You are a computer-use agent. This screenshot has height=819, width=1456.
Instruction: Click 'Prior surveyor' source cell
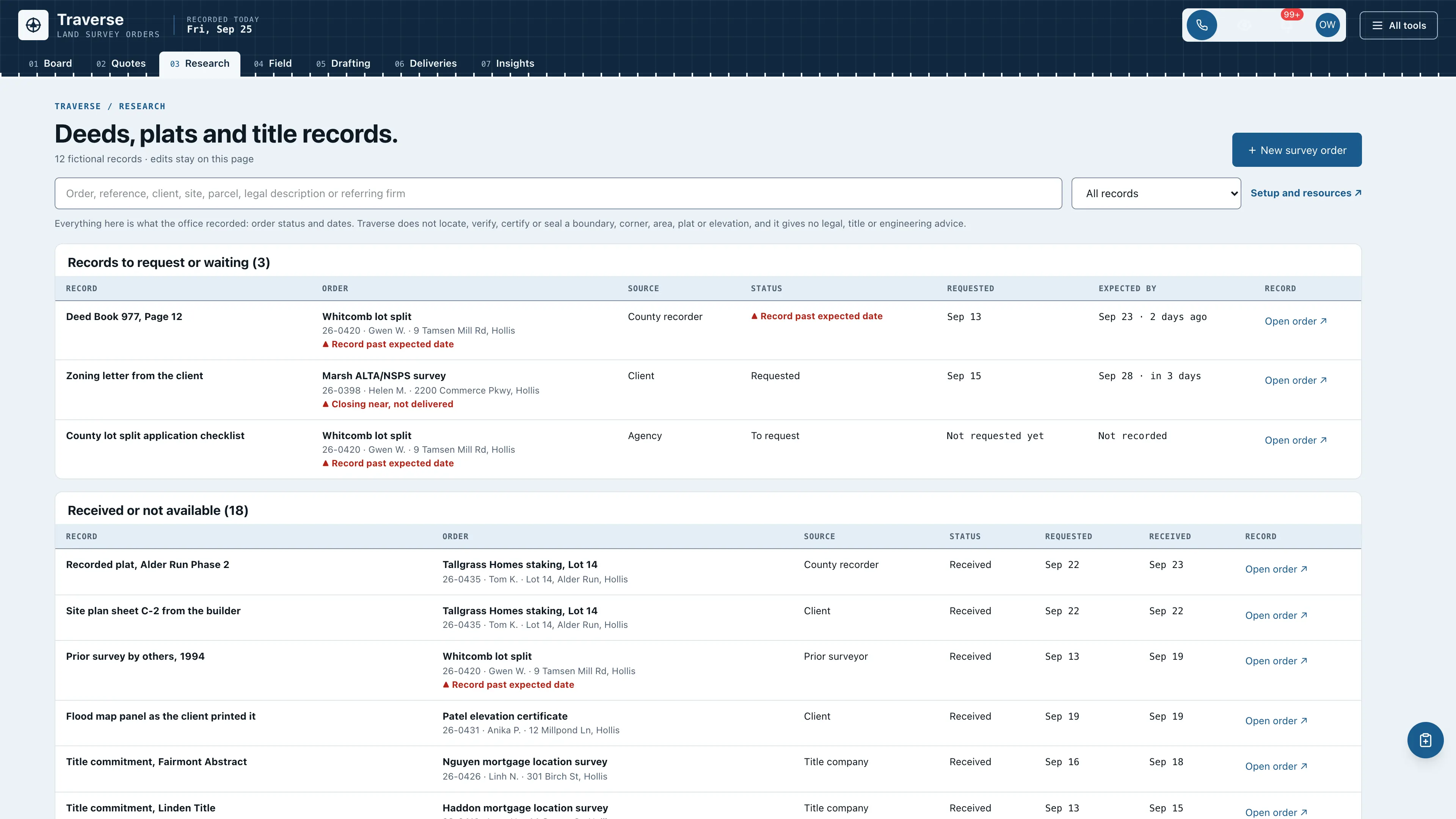835,656
